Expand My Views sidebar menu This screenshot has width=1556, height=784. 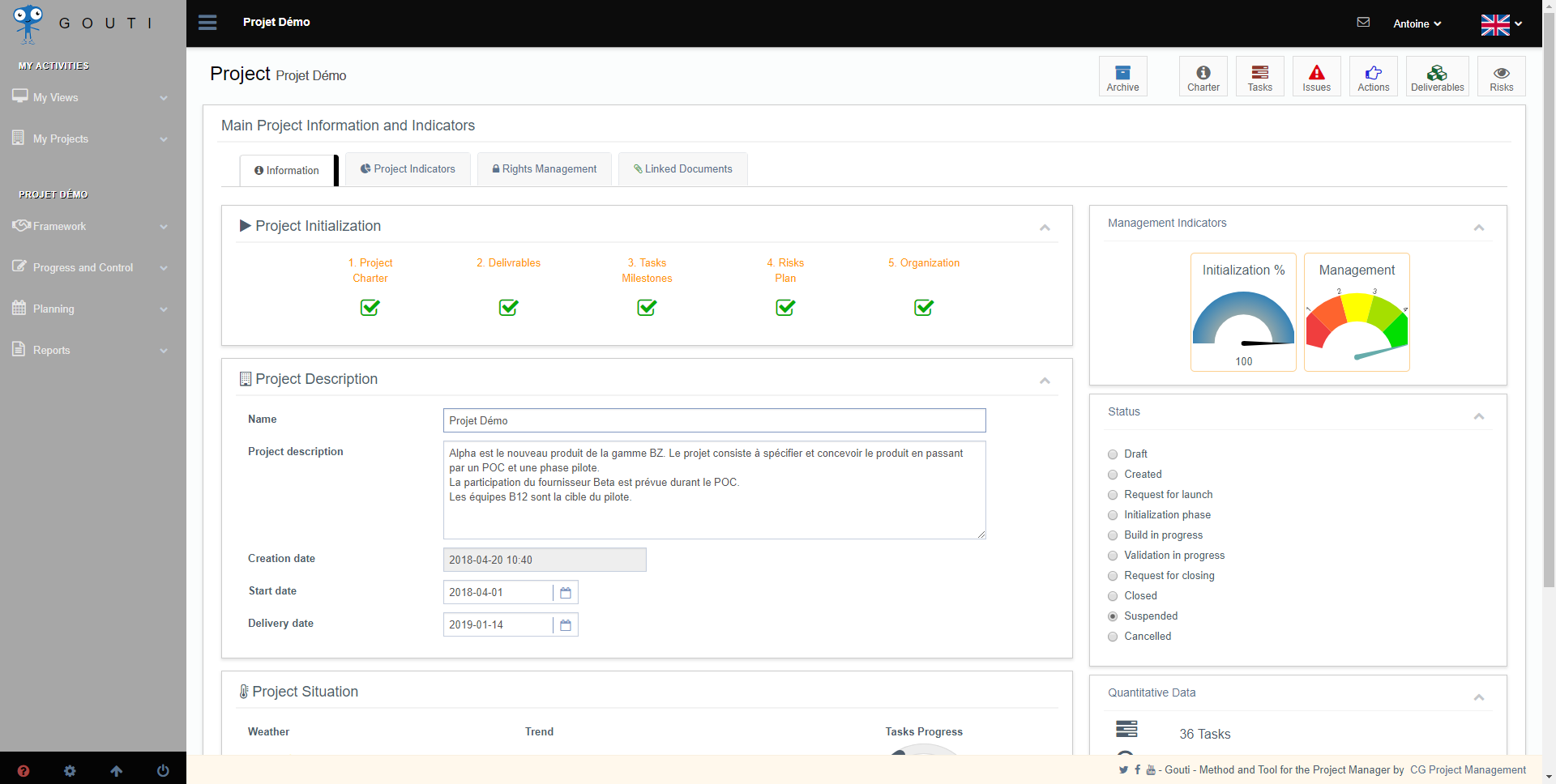coord(92,97)
